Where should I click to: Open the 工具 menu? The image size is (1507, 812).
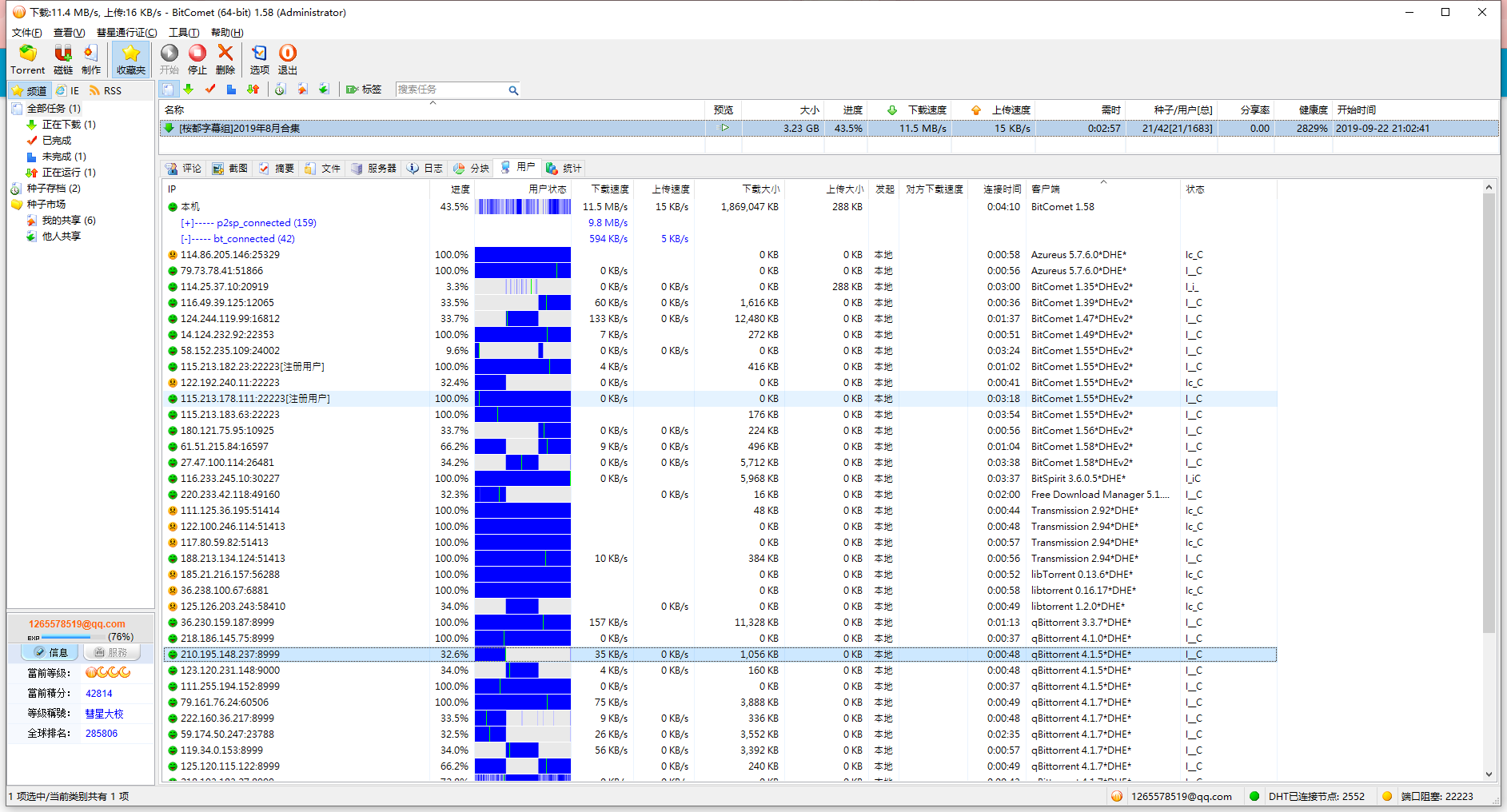183,33
